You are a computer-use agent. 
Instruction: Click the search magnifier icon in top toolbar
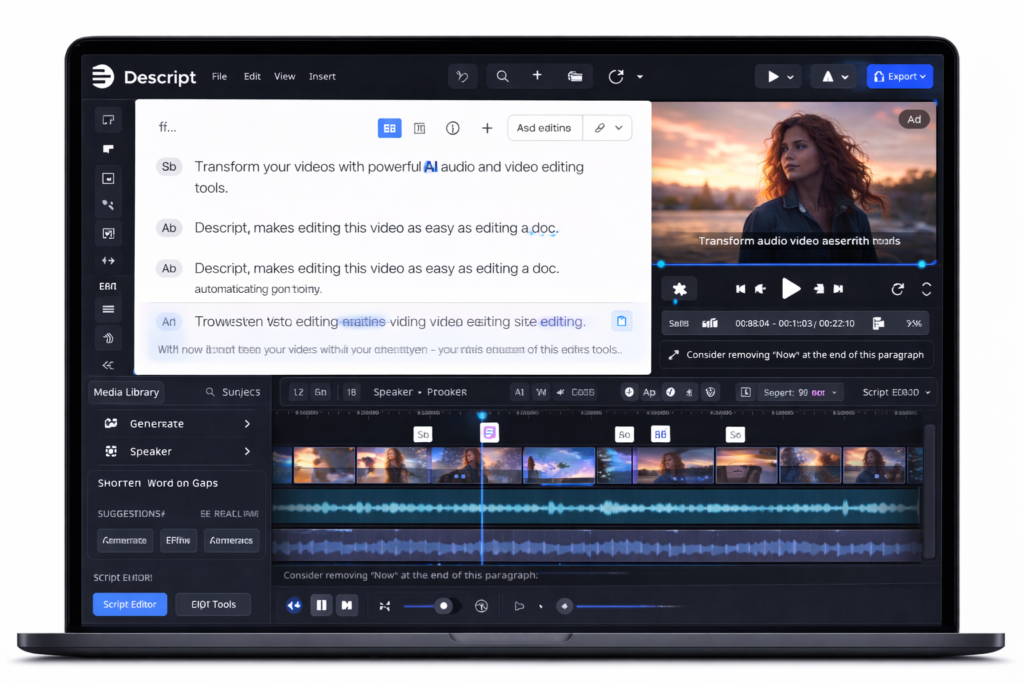pos(502,76)
